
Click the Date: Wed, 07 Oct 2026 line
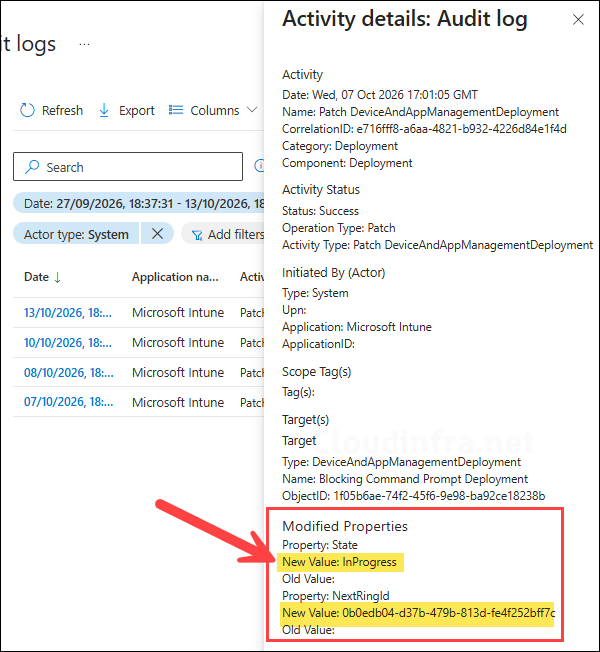pos(380,94)
